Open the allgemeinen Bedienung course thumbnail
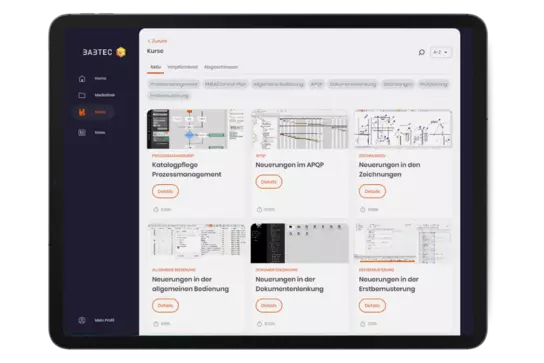This screenshot has width=544, height=363. click(196, 243)
